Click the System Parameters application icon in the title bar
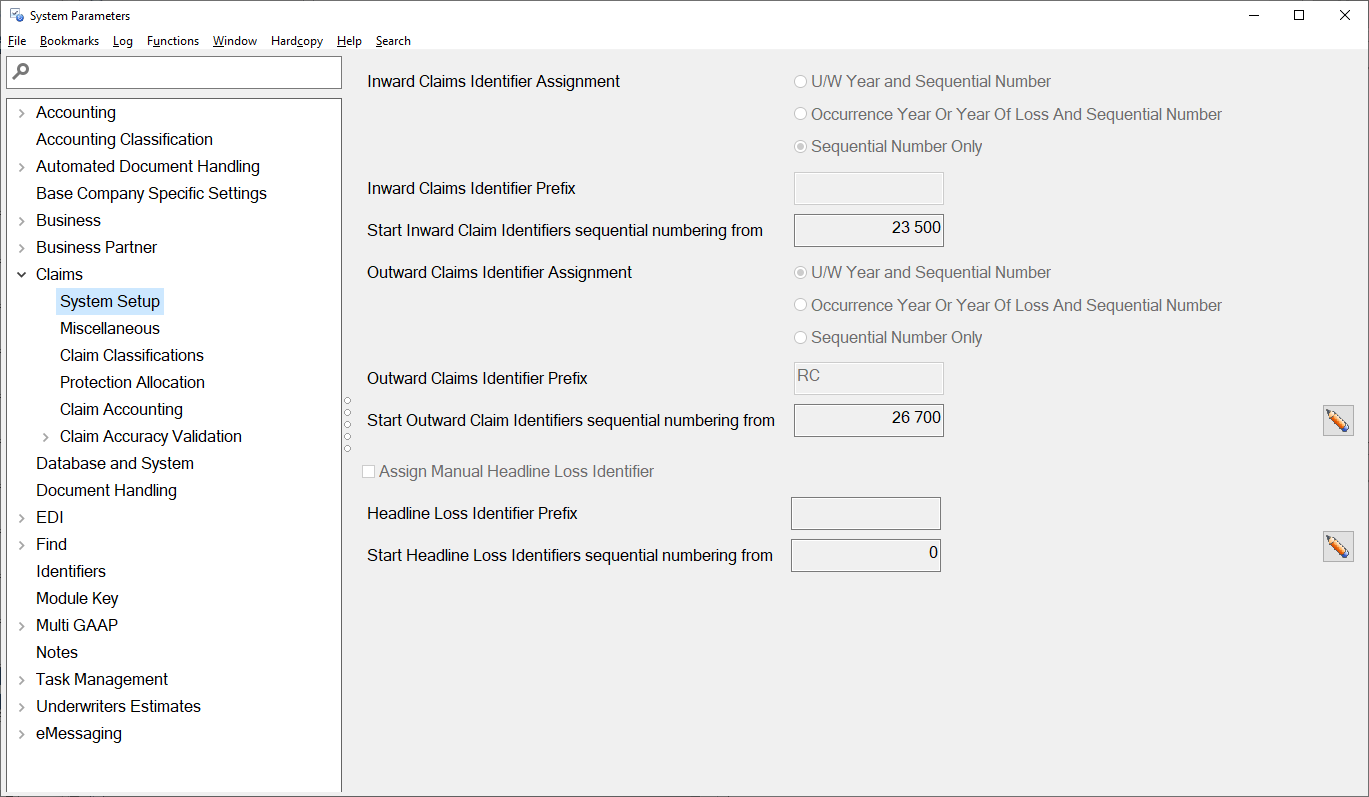Viewport: 1369px width, 797px height. (x=14, y=15)
